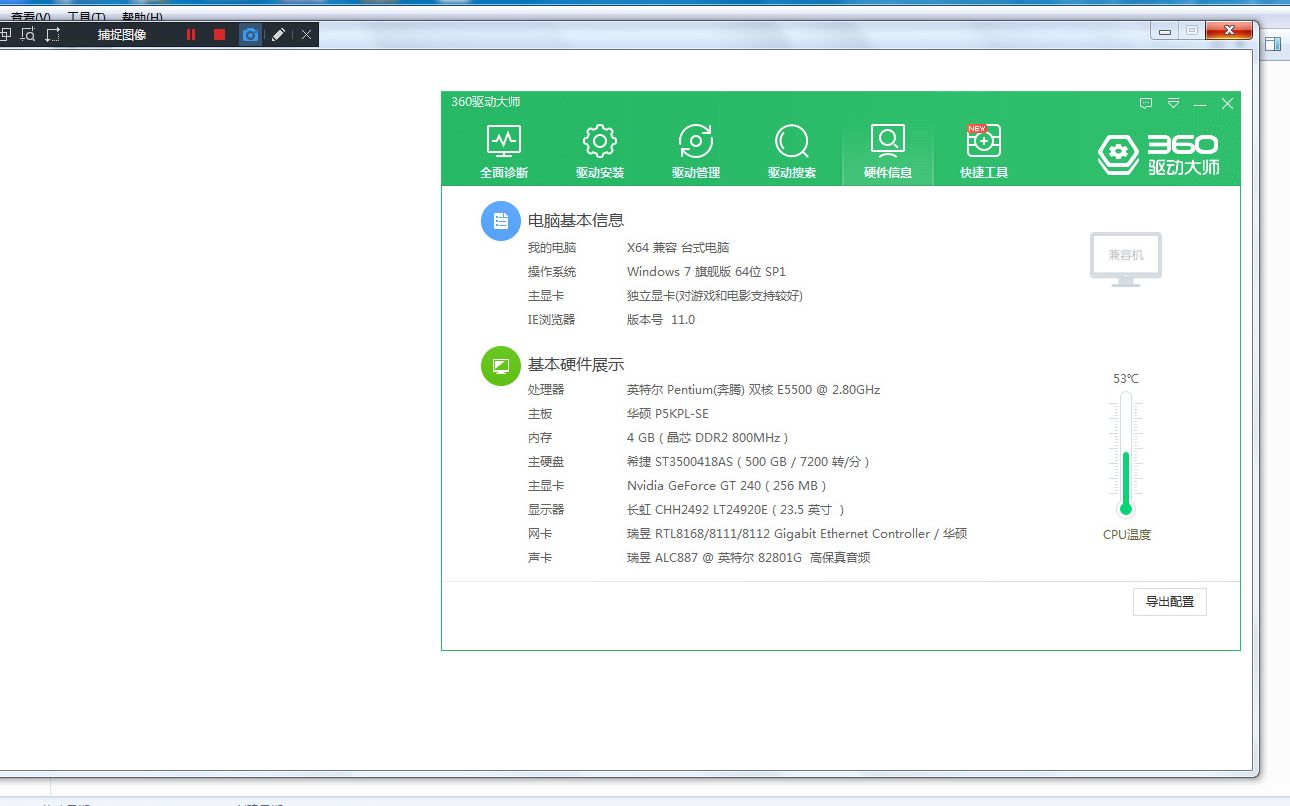Close the 捕捉图像 capture toolbar

pos(307,34)
